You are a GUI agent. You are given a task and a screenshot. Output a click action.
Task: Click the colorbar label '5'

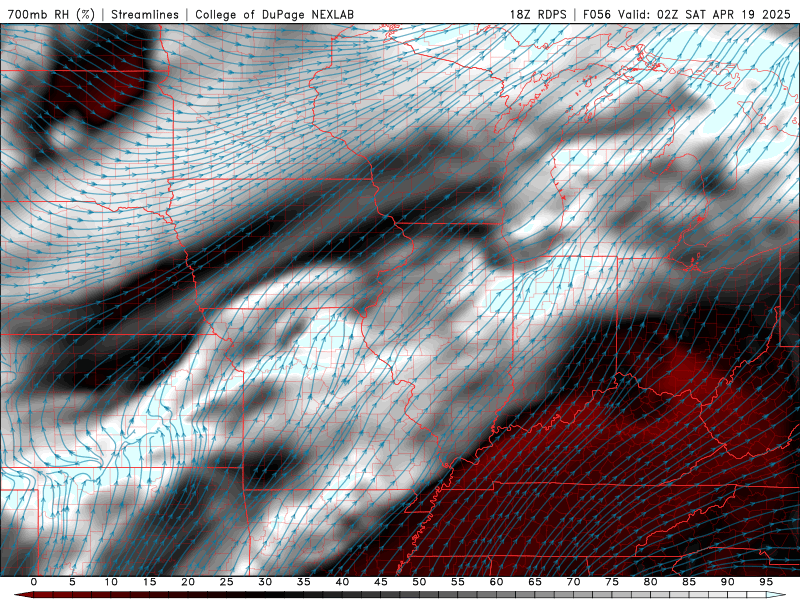click(72, 582)
